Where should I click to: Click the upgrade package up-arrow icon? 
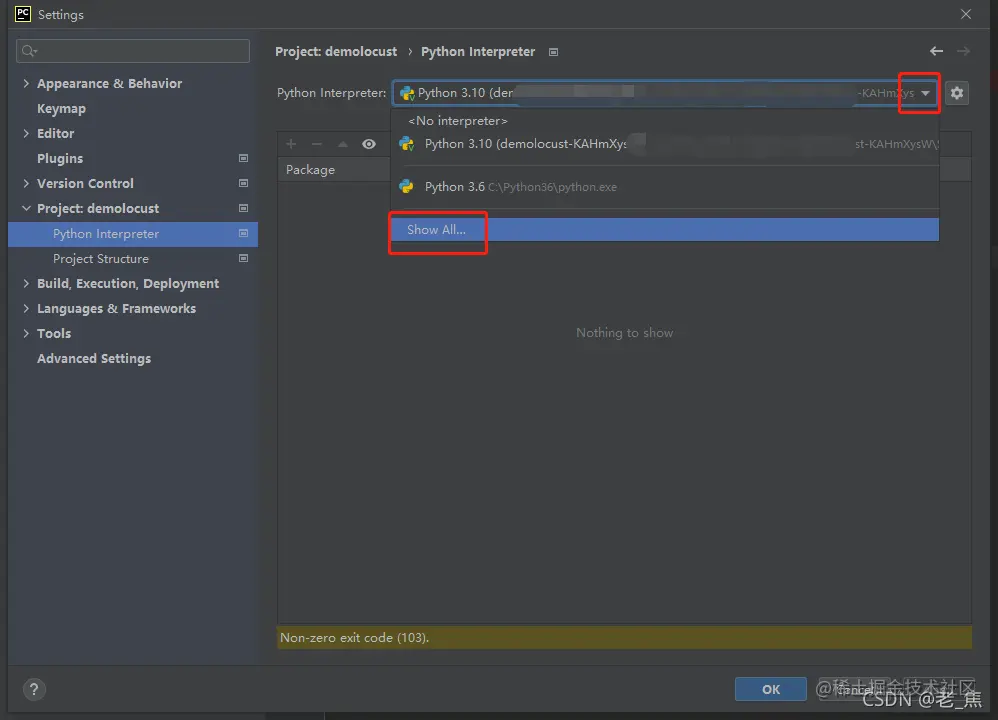342,144
